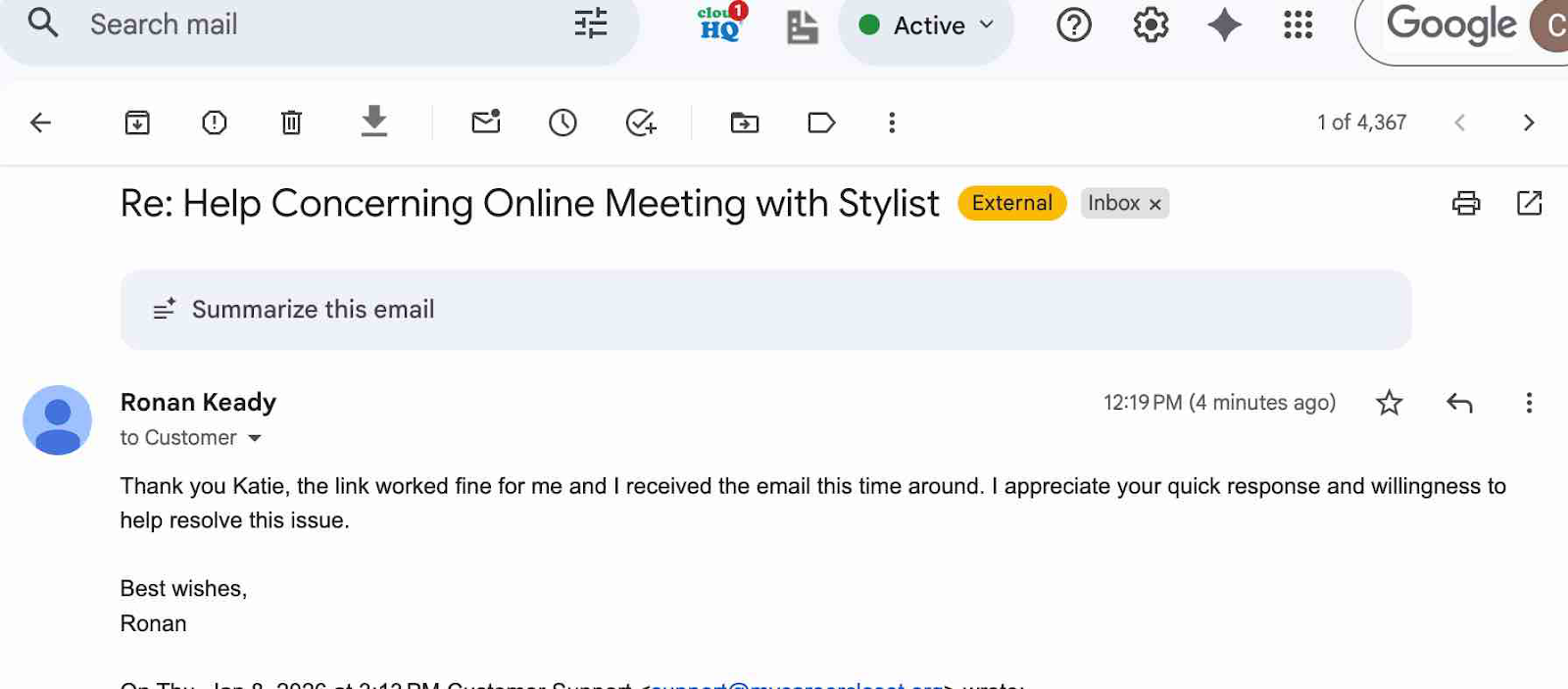
Task: Open the Move to folder icon
Action: 745,123
